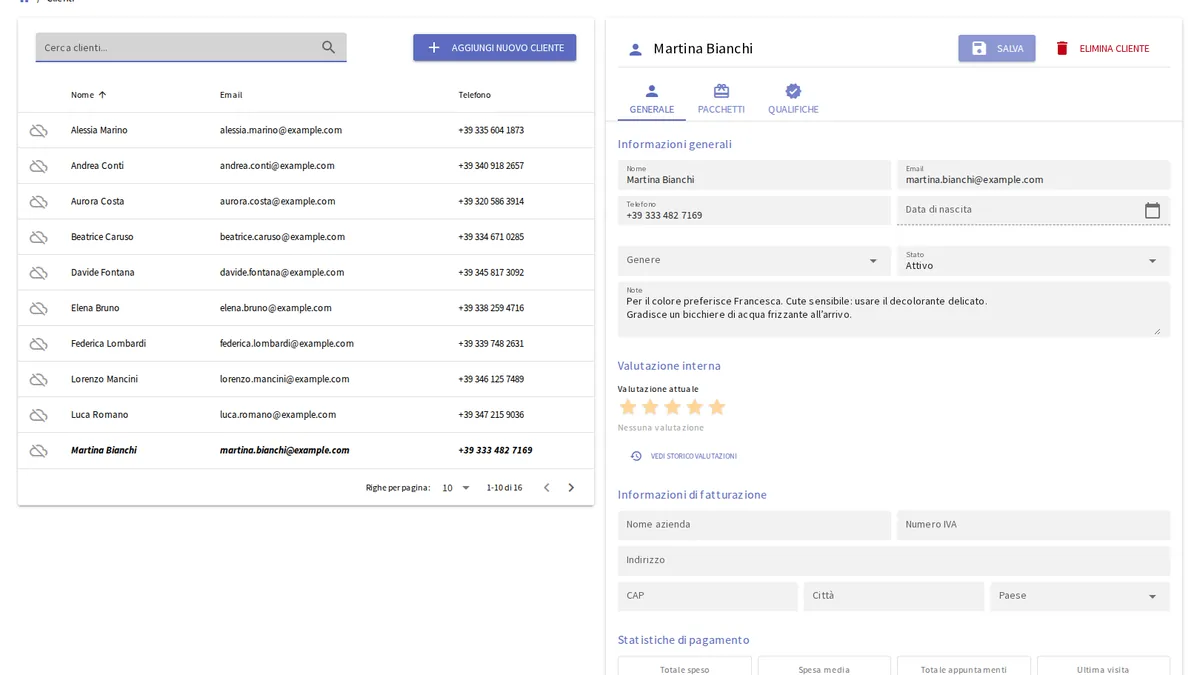1200x675 pixels.
Task: Click the Città field
Action: coord(894,596)
